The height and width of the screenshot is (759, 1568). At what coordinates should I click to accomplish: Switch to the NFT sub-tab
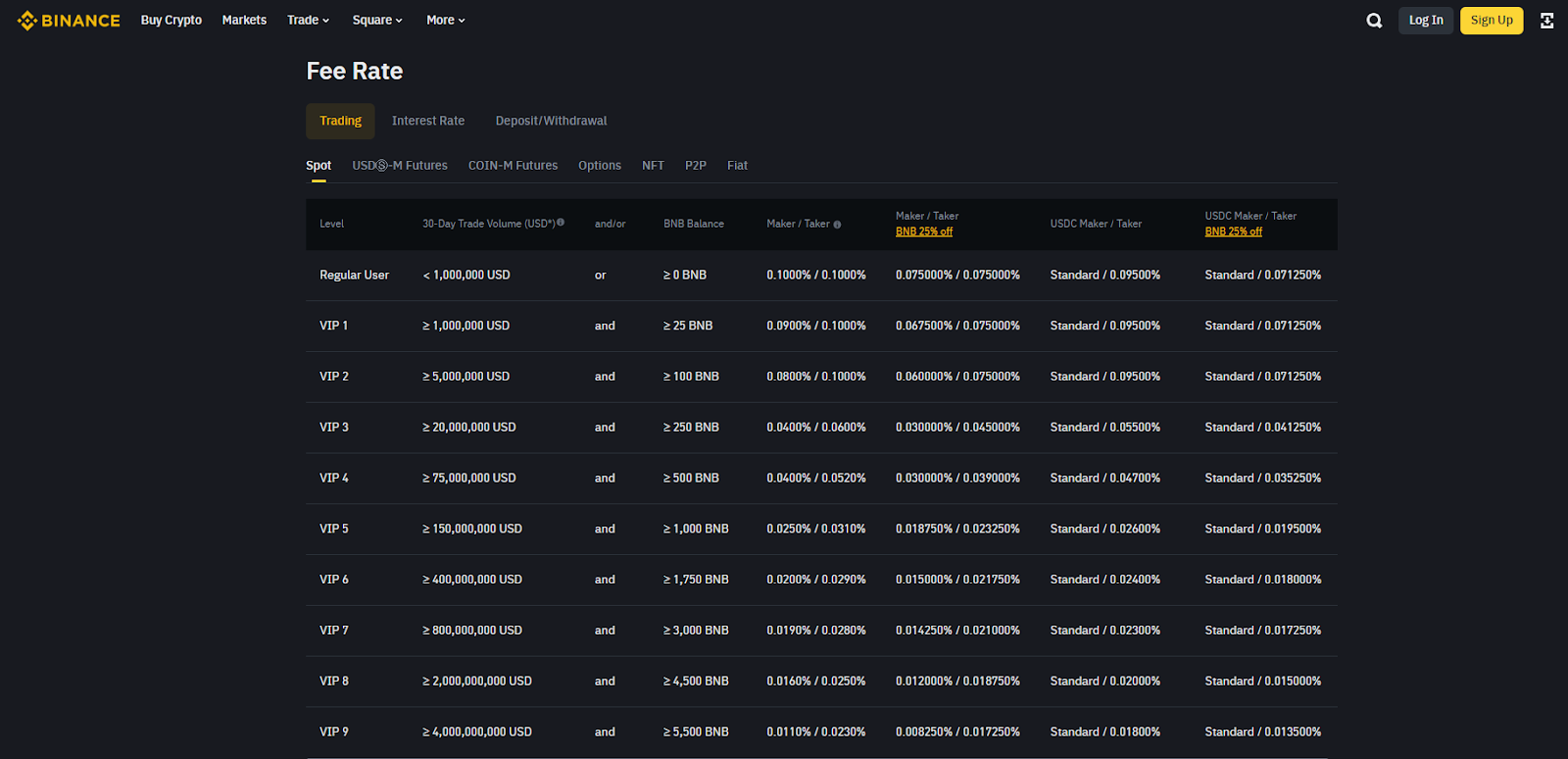(x=653, y=166)
